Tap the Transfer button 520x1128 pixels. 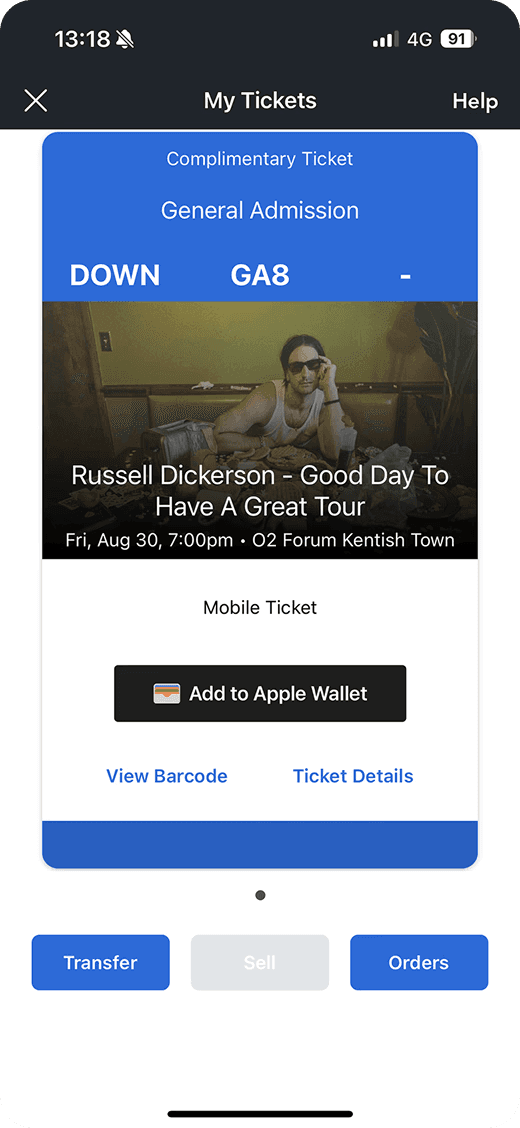(101, 963)
